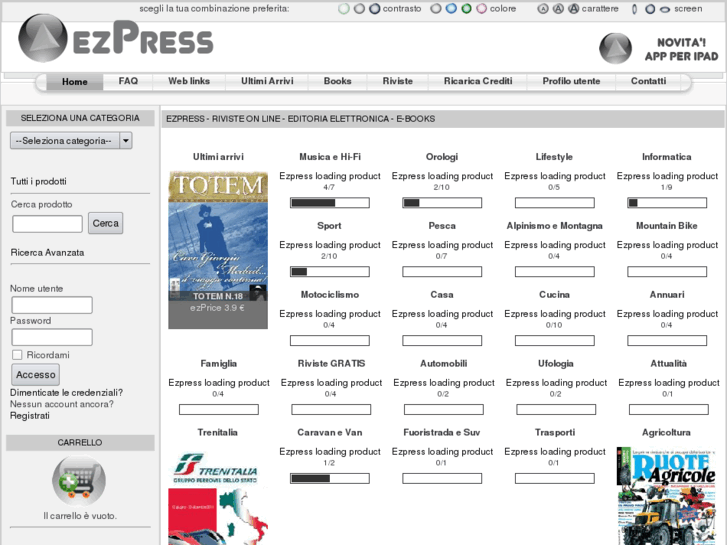Click the shopping cart icon

pyautogui.click(x=79, y=481)
